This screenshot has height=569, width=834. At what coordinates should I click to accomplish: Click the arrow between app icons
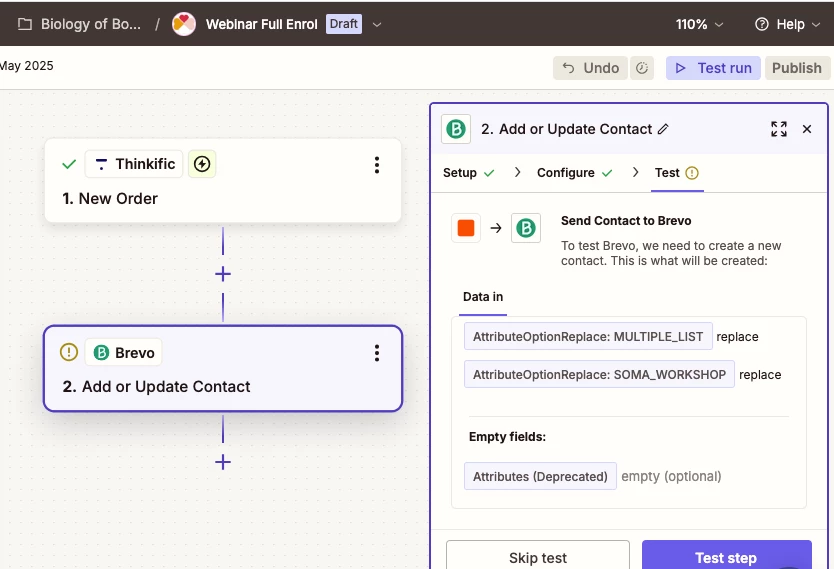pos(496,228)
